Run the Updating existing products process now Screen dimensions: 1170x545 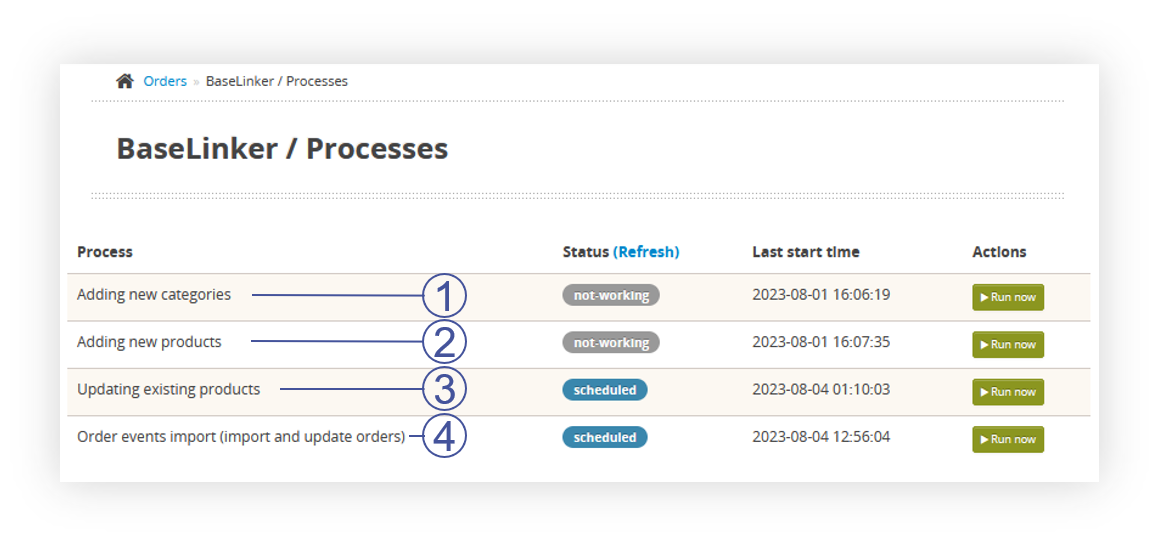[1008, 392]
